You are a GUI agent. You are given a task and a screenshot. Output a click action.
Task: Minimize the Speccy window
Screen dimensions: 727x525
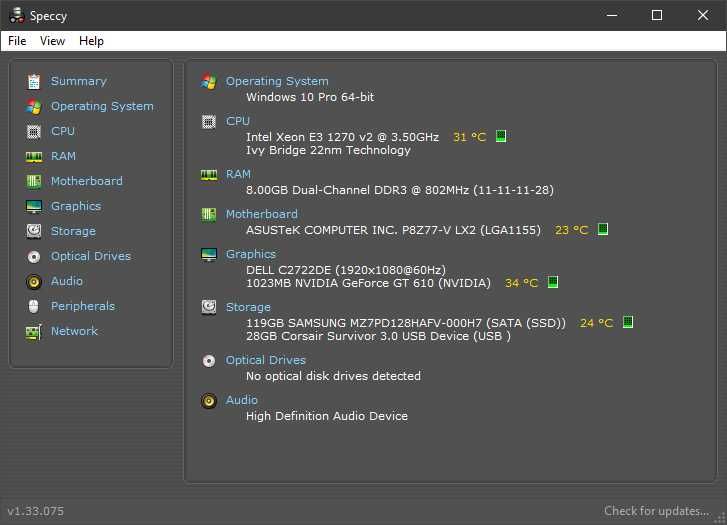click(612, 15)
